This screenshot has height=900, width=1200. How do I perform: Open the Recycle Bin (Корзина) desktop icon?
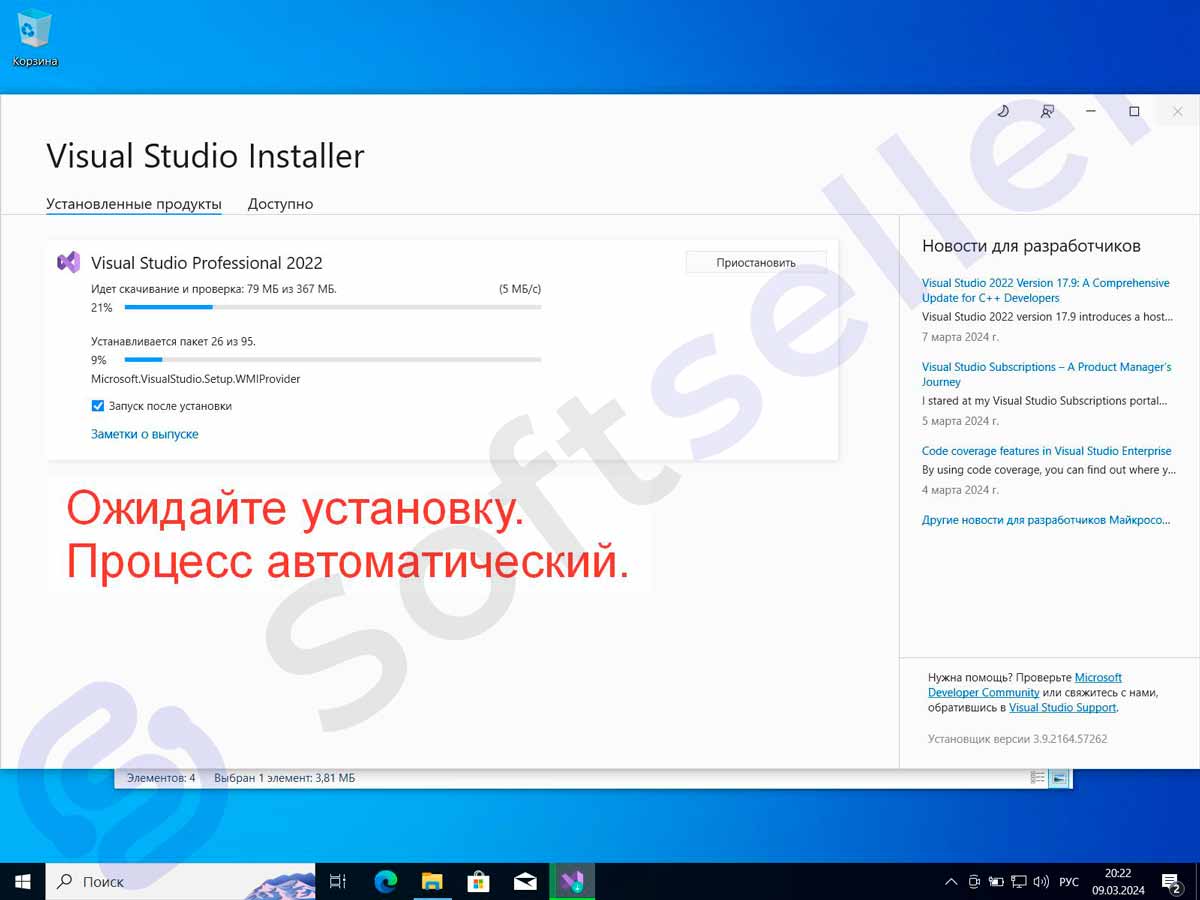tap(35, 37)
